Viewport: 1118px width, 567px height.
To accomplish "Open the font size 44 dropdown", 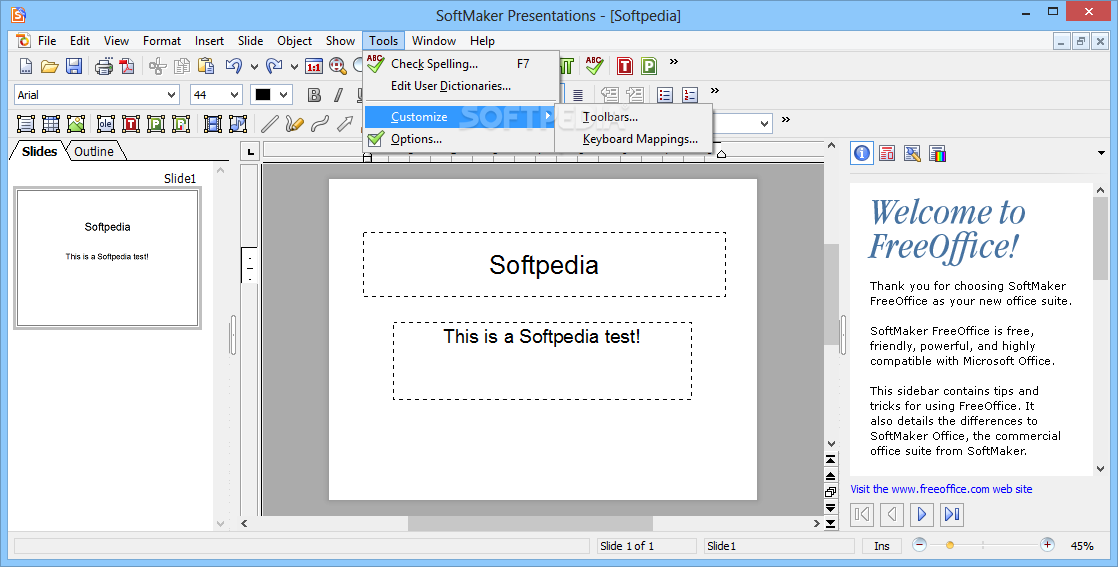I will (234, 95).
